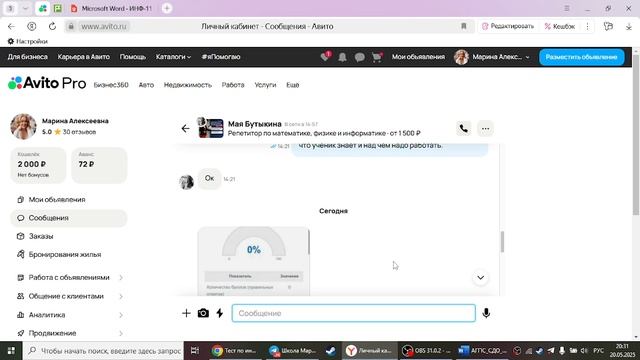The image size is (640, 360).
Task: Open messages speech bubble icon in header
Action: tap(359, 57)
